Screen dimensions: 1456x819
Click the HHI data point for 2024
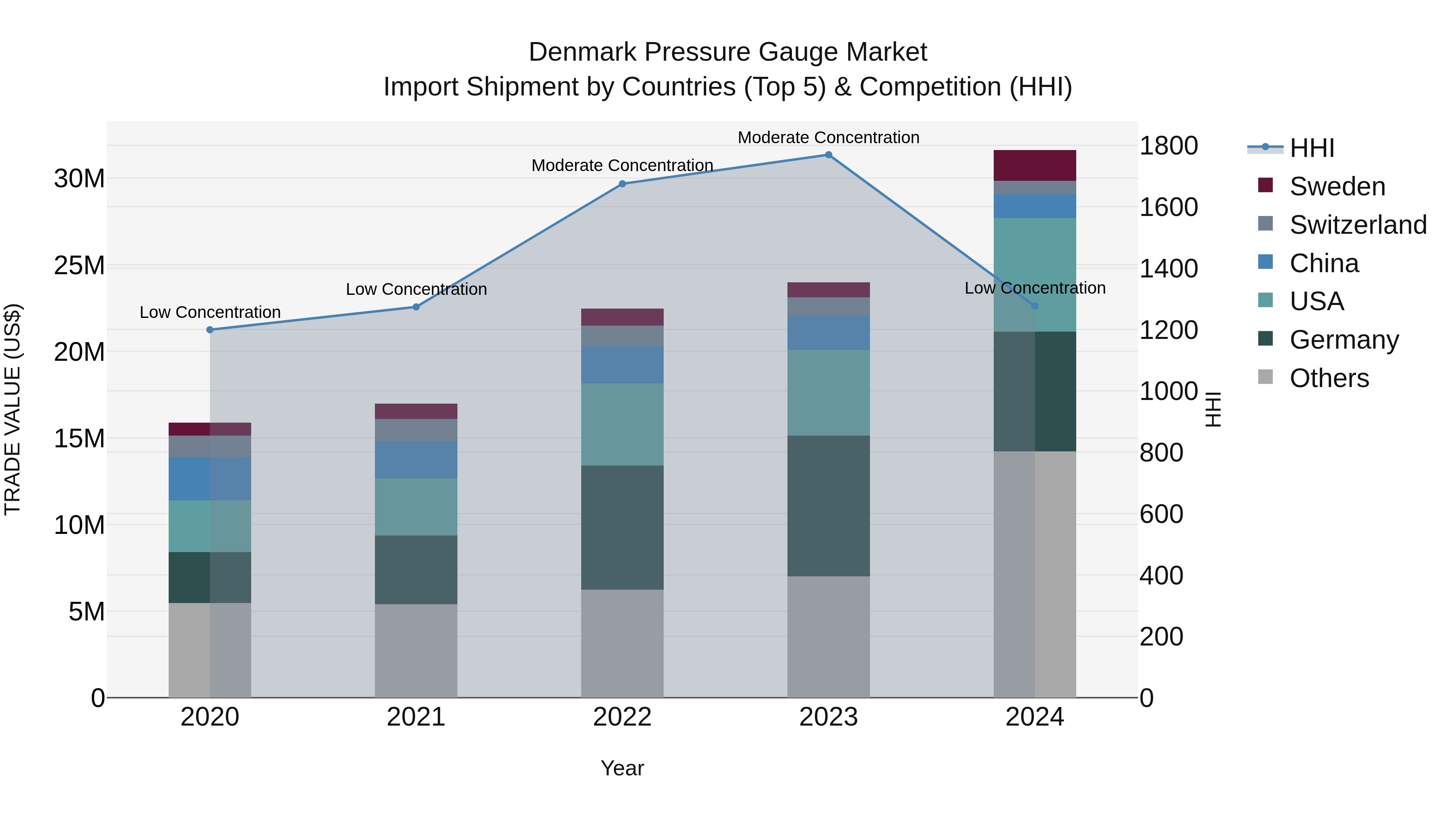click(1035, 306)
